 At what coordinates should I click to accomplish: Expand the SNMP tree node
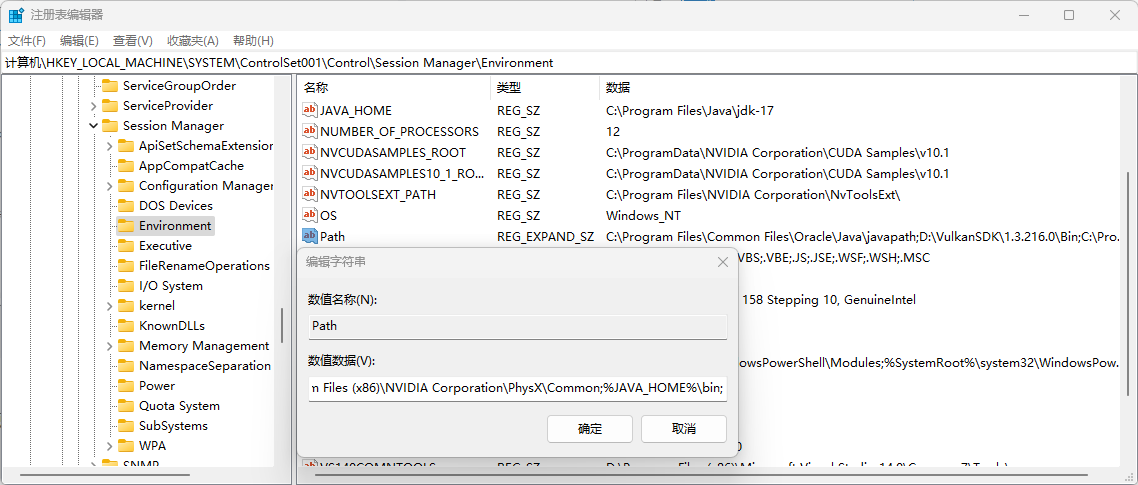click(x=93, y=465)
